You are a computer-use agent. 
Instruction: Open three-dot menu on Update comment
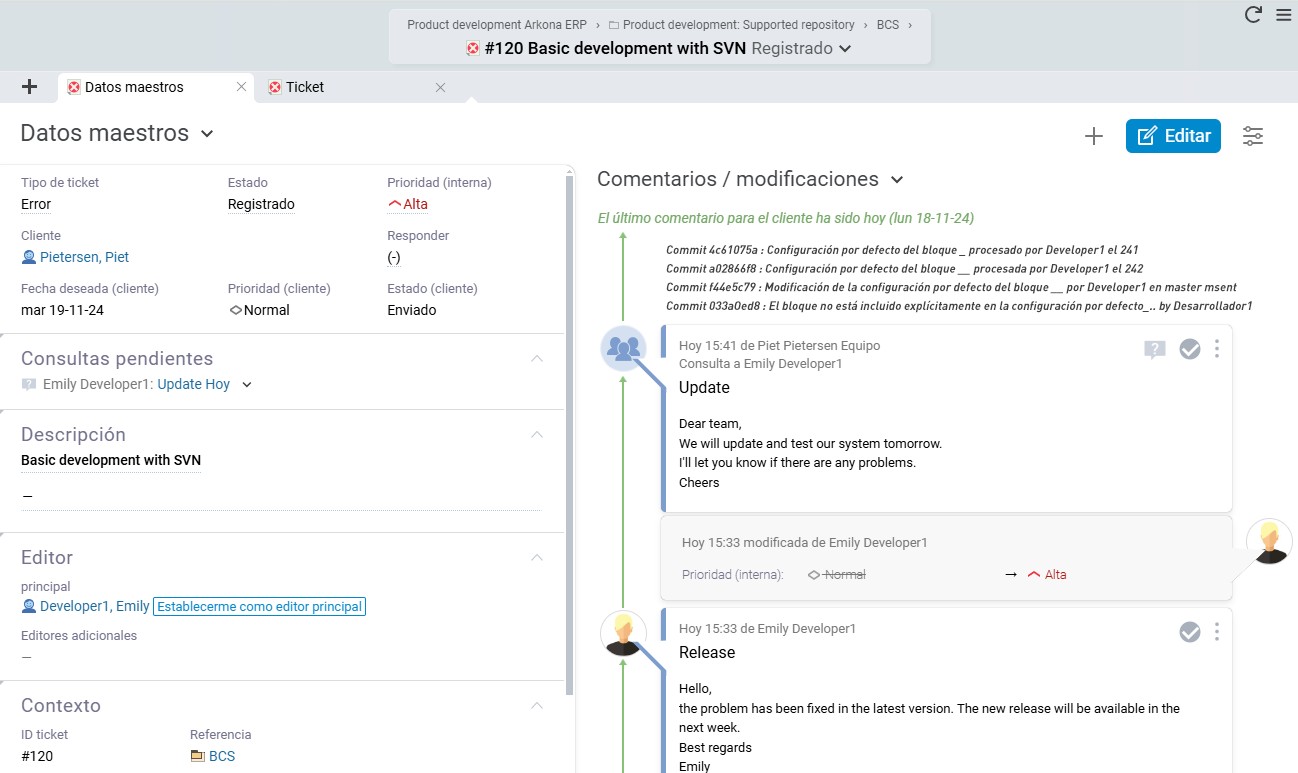1217,349
